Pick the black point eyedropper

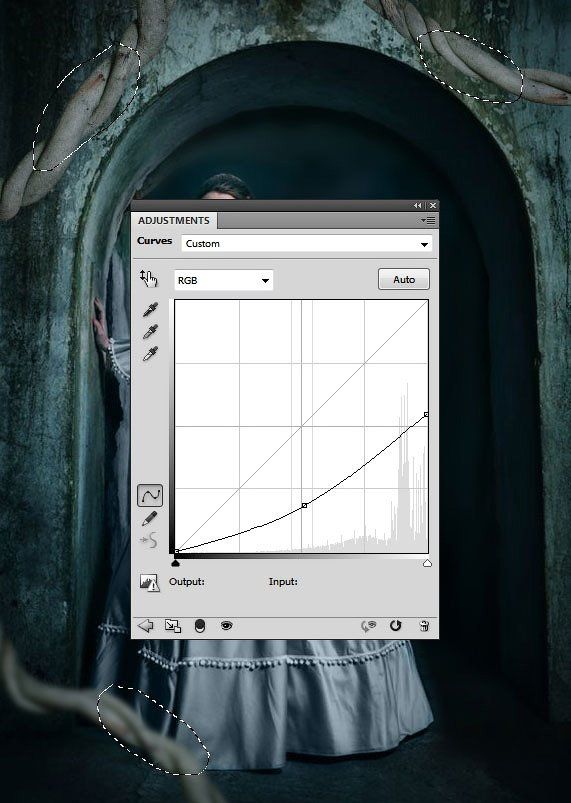coord(150,310)
